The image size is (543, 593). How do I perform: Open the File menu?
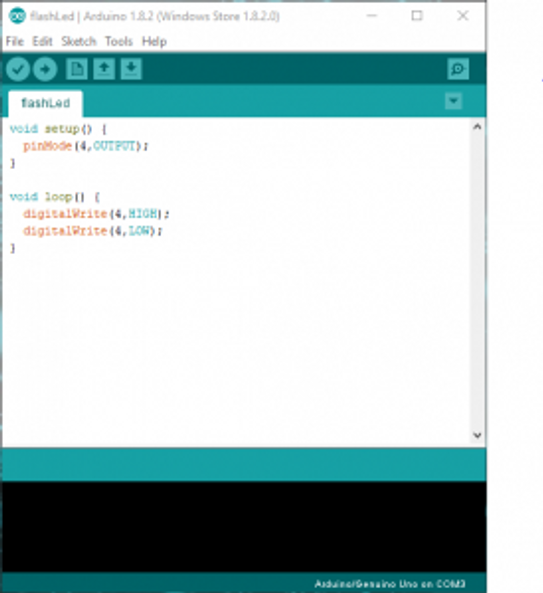(15, 41)
